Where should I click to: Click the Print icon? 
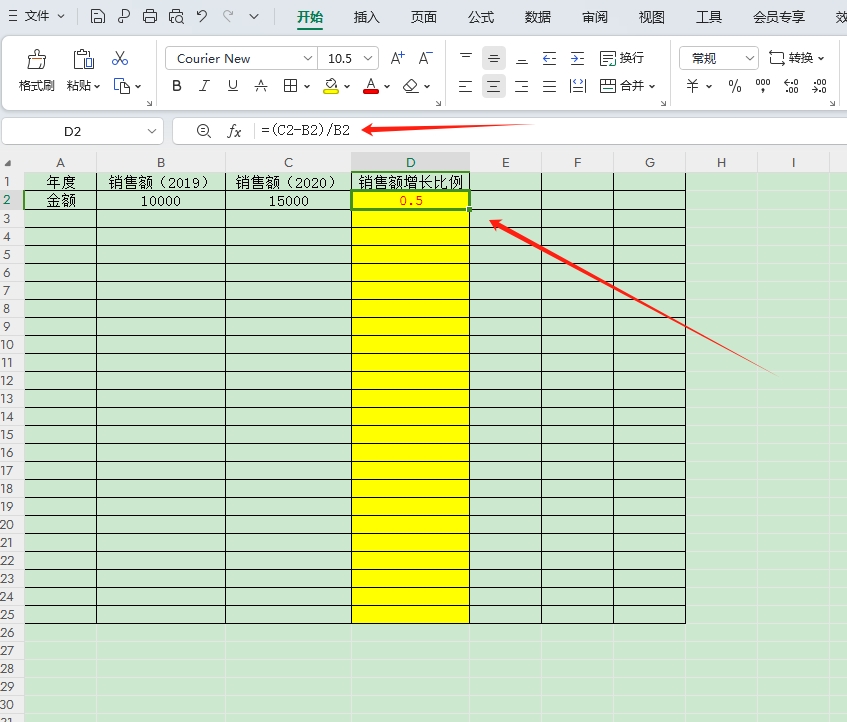(x=150, y=17)
